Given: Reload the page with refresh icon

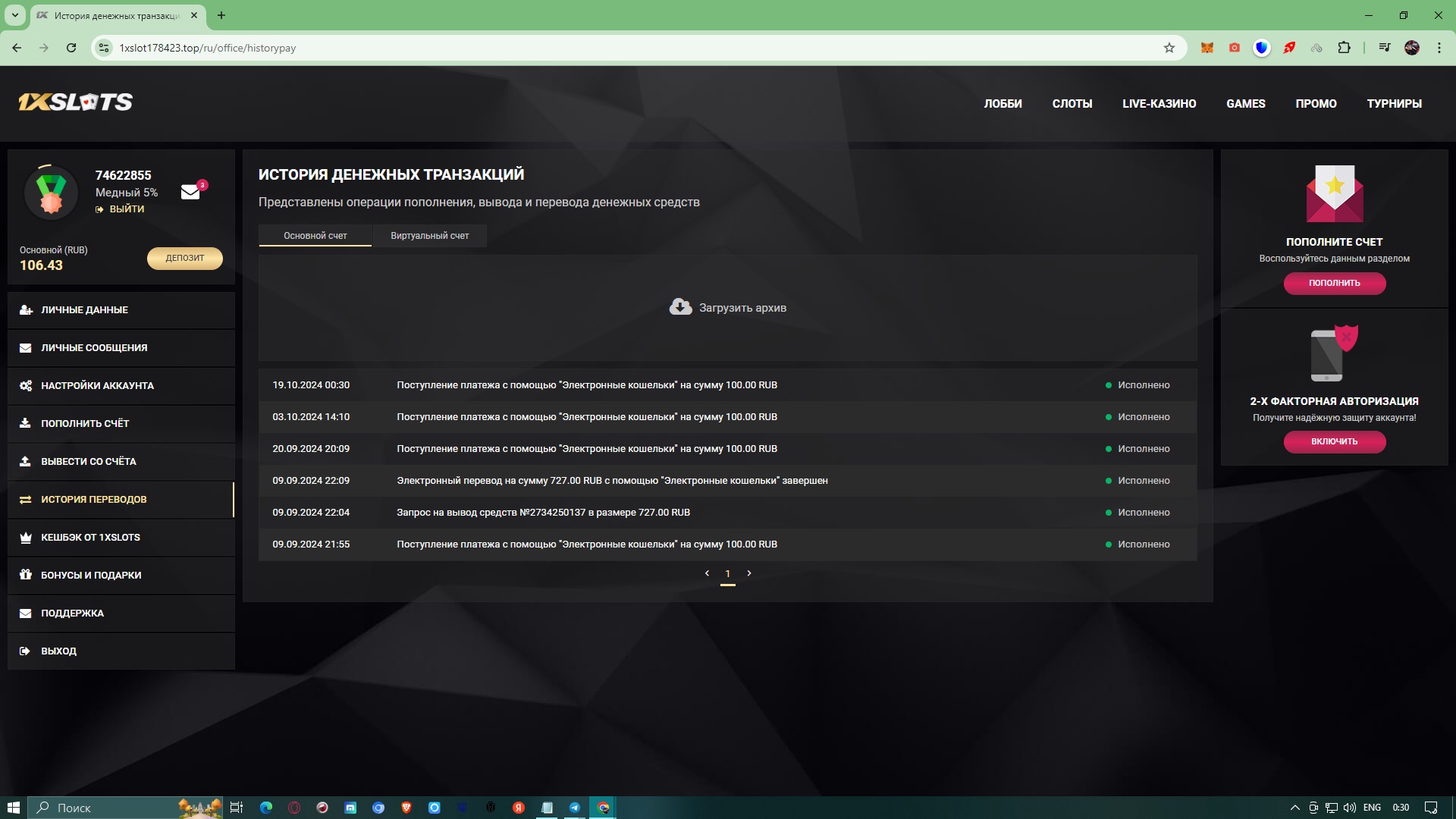Looking at the screenshot, I should click(71, 48).
